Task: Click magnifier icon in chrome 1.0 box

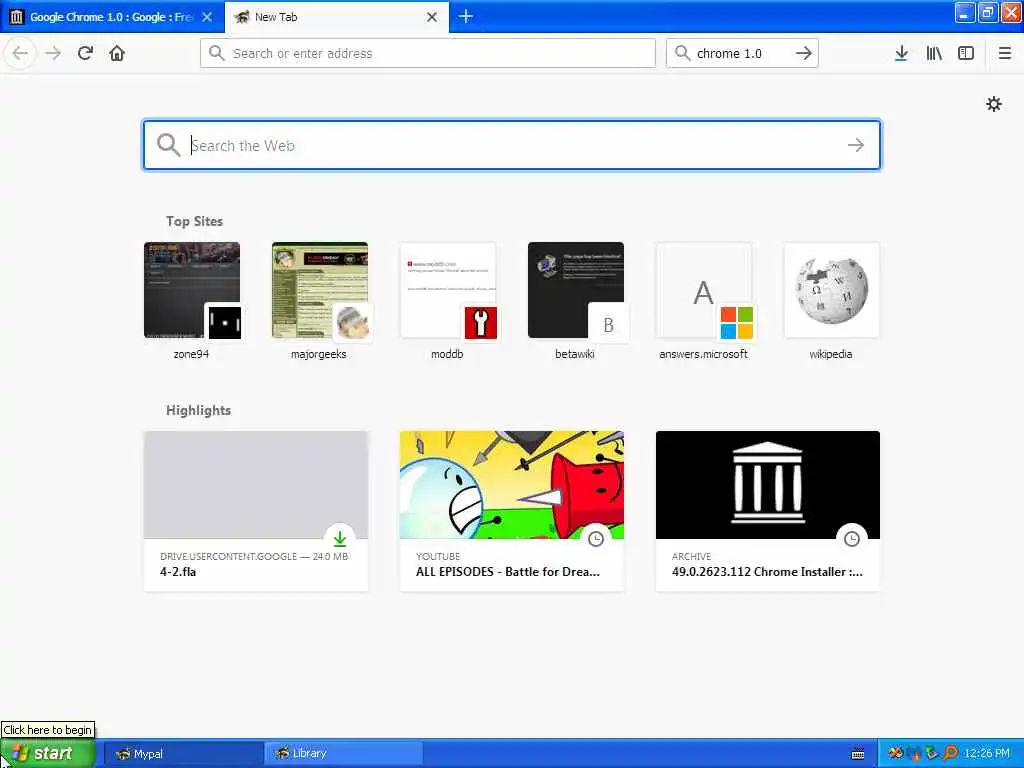Action: [682, 53]
